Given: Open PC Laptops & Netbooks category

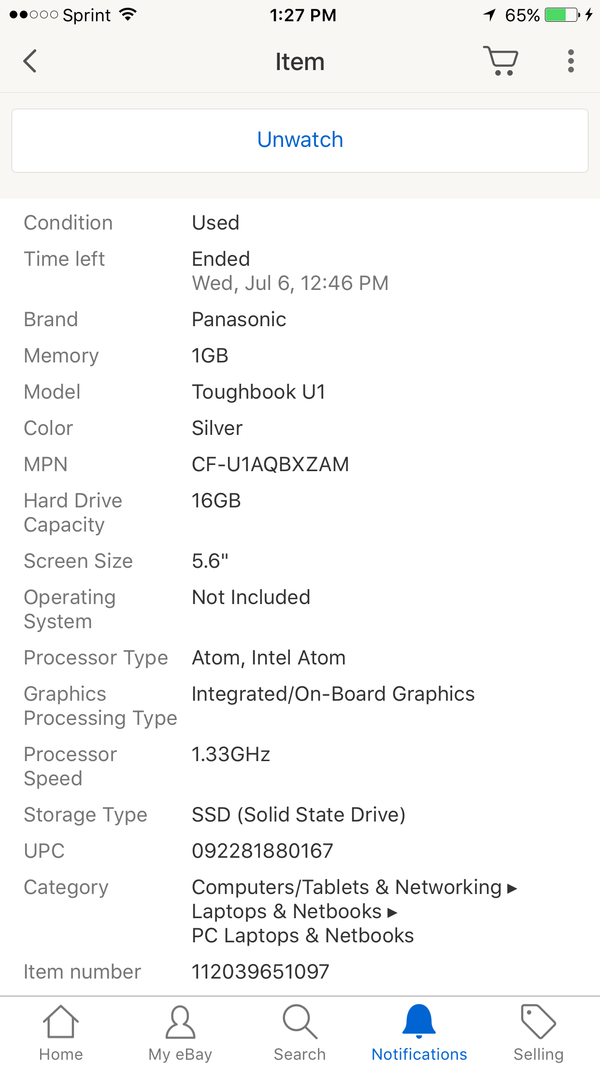Looking at the screenshot, I should 303,936.
